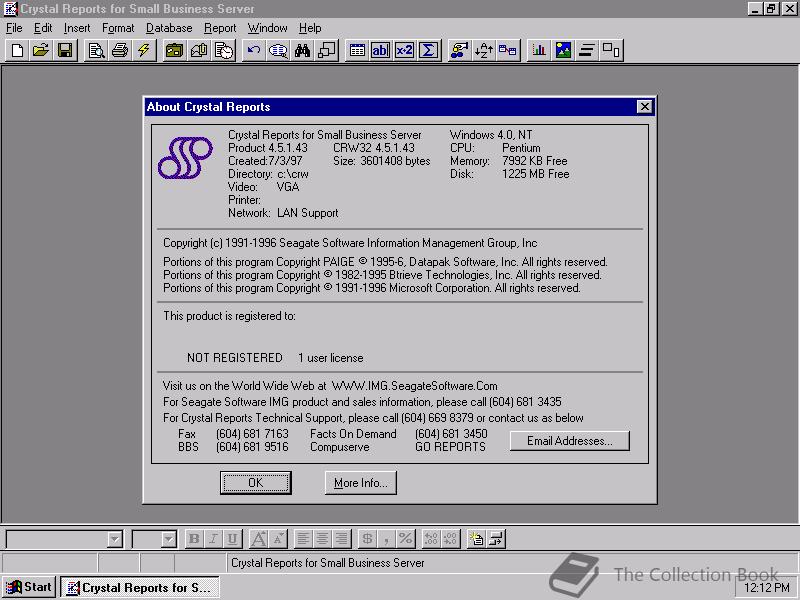Viewport: 800px width, 600px height.
Task: Toggle Italic formatting button
Action: [213, 539]
